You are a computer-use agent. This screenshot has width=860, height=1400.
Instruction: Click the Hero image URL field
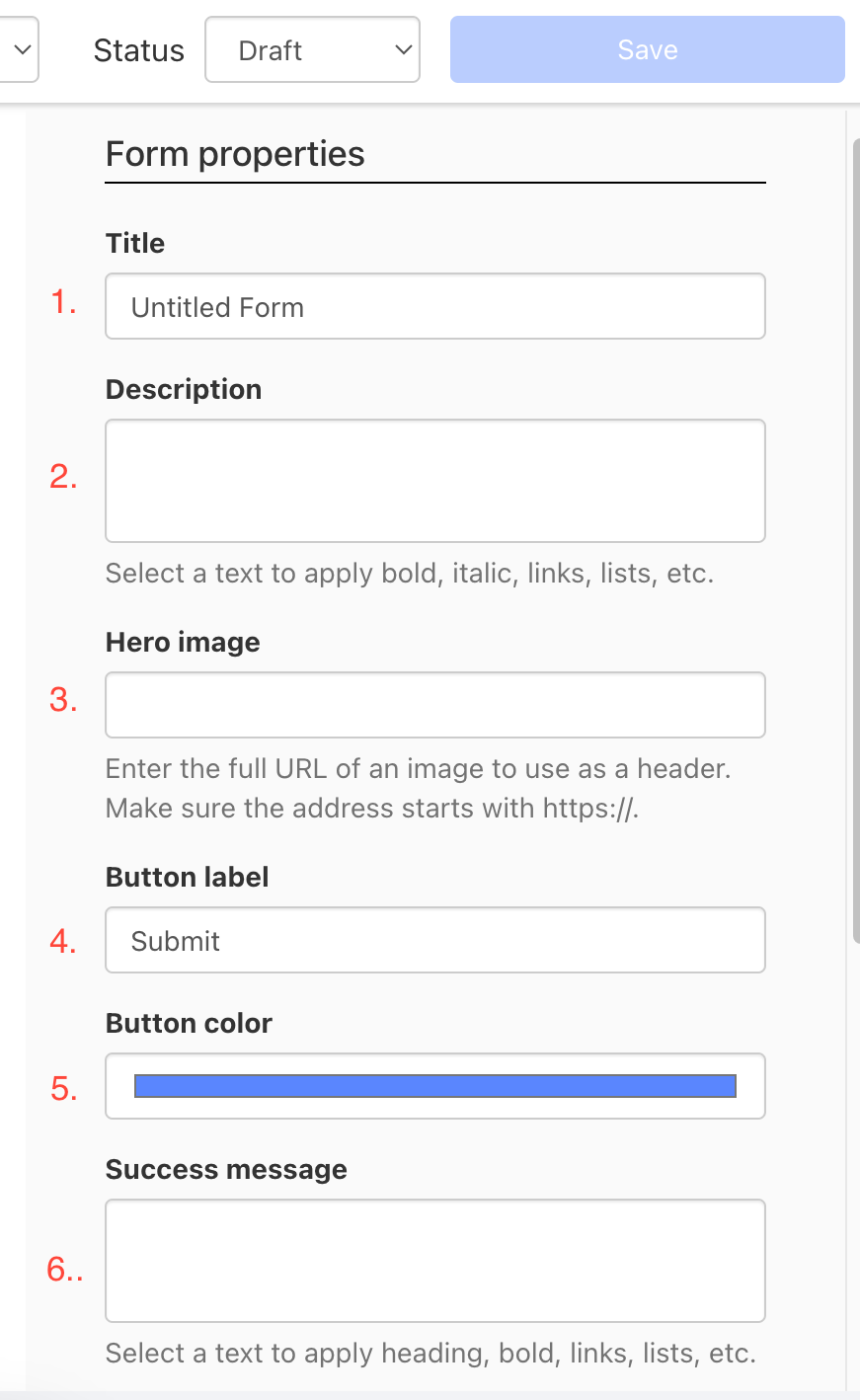tap(435, 705)
